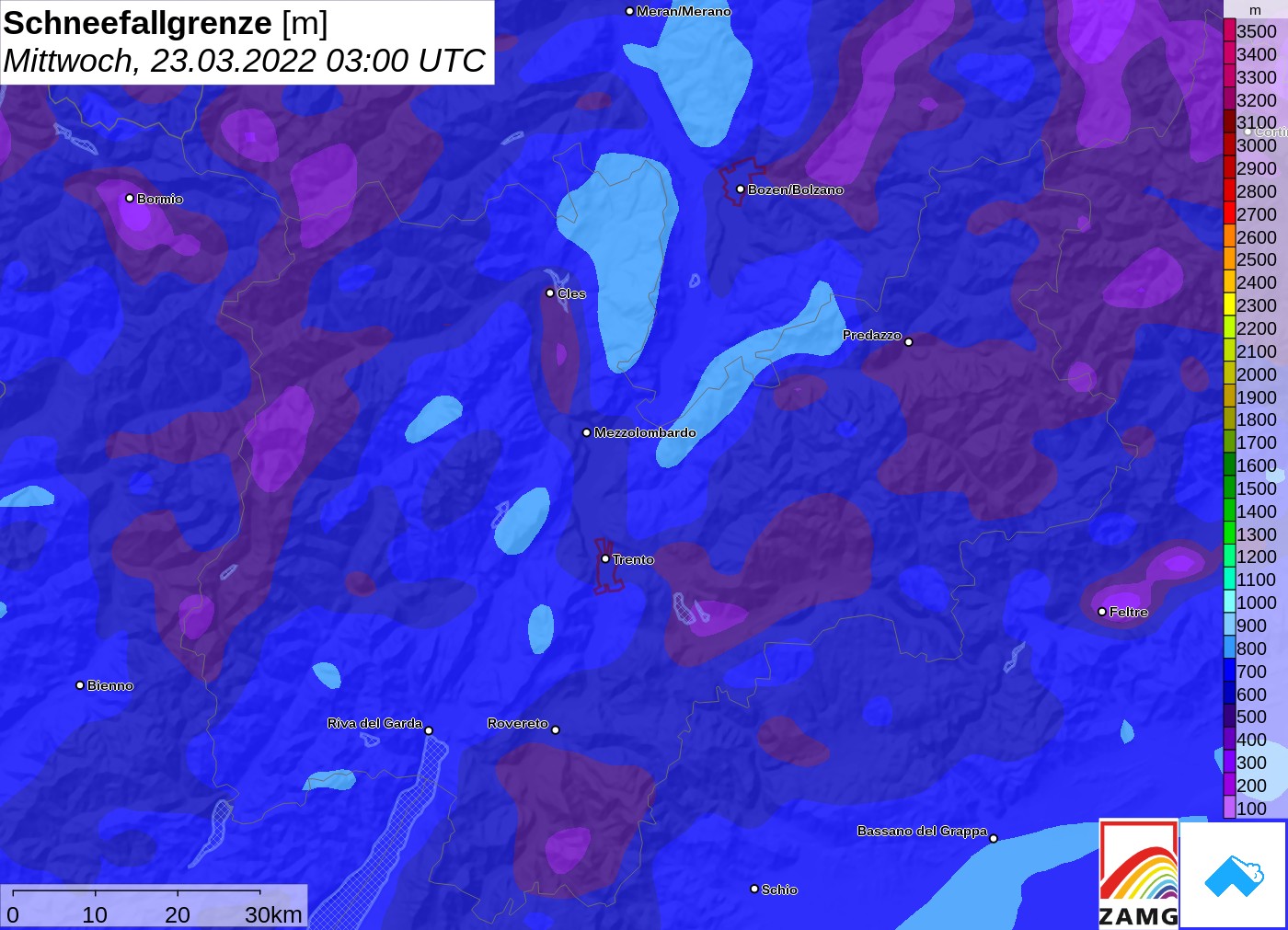The width and height of the screenshot is (1288, 930).
Task: Click the Feltre city marker dot
Action: (1102, 612)
